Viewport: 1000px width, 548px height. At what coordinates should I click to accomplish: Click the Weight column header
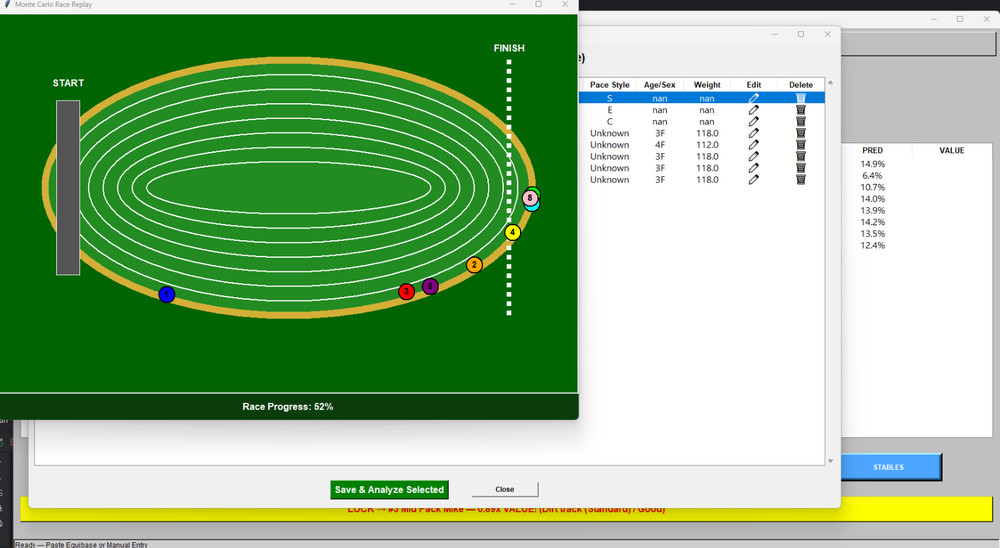(x=707, y=85)
